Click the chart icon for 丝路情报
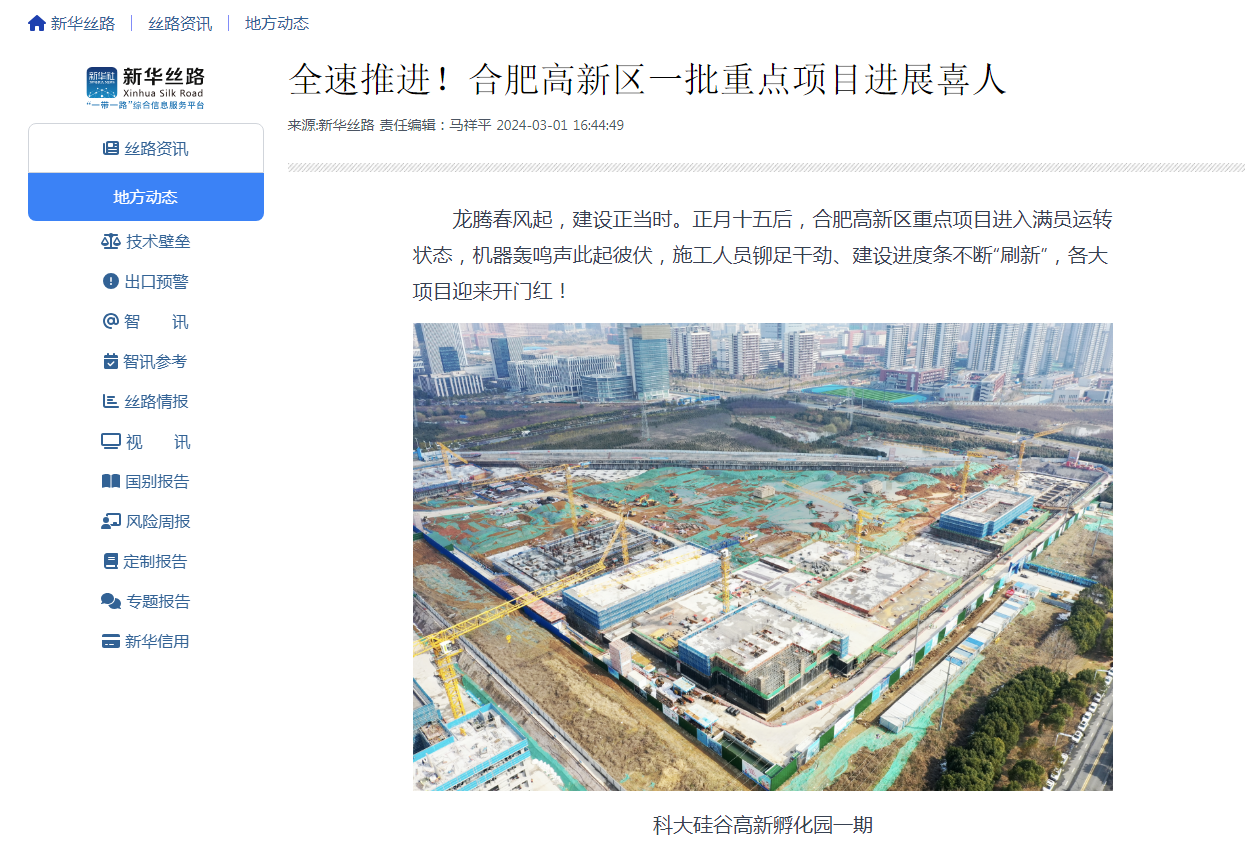1245x850 pixels. tap(111, 401)
